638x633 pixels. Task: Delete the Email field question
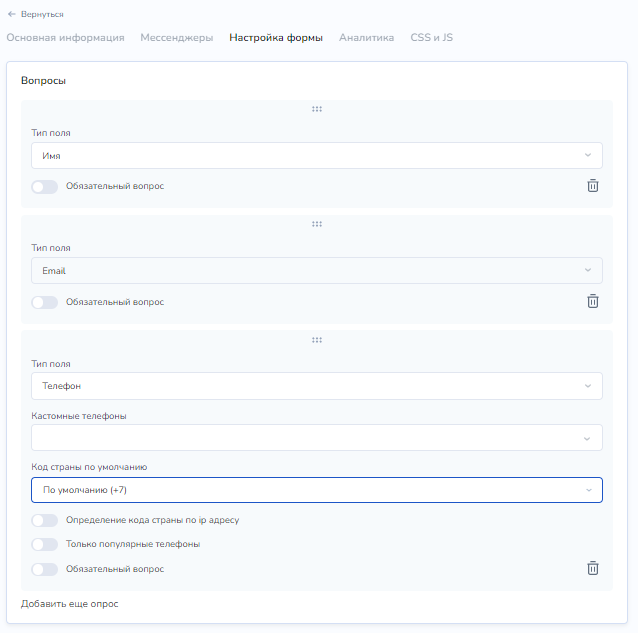592,301
